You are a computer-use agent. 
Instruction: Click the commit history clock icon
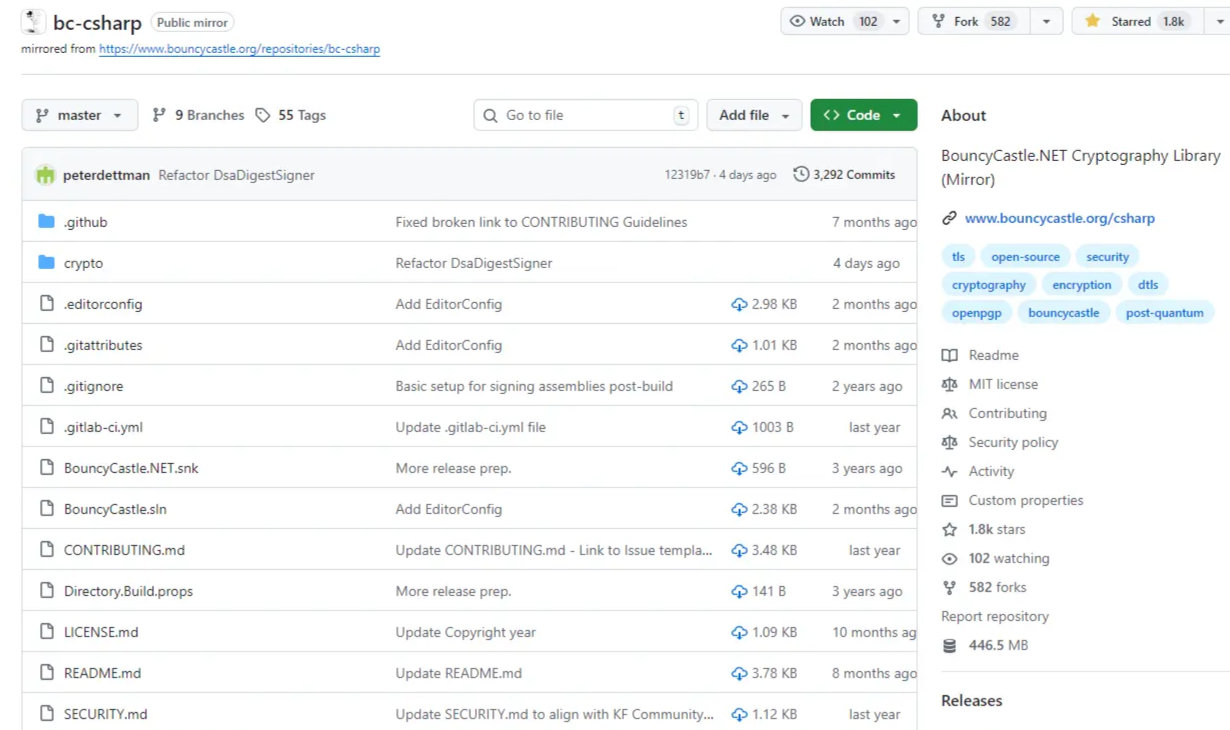[x=801, y=175]
